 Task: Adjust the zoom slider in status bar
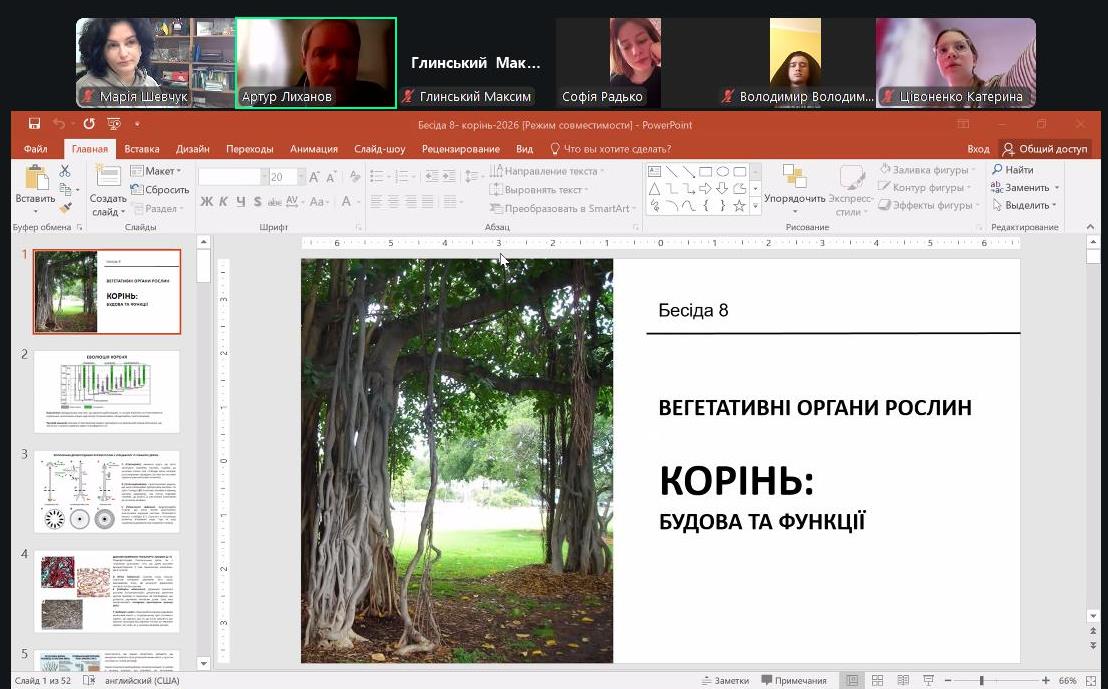(981, 681)
